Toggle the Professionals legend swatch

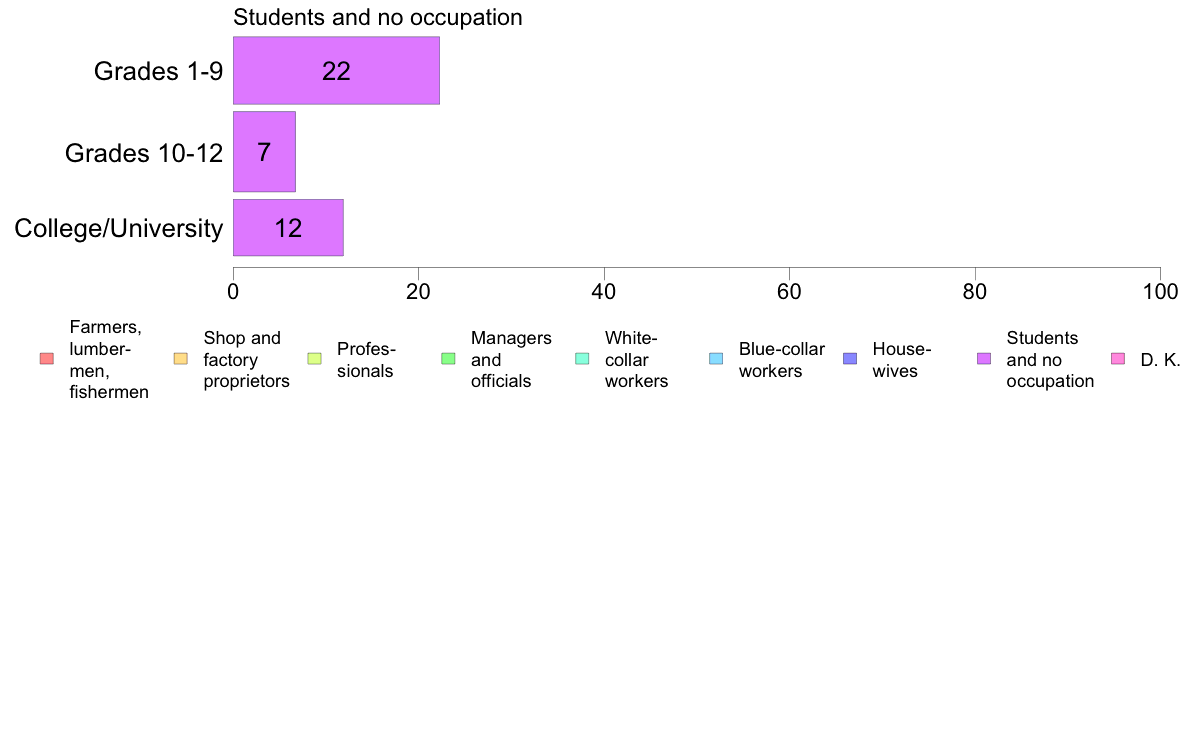(314, 359)
